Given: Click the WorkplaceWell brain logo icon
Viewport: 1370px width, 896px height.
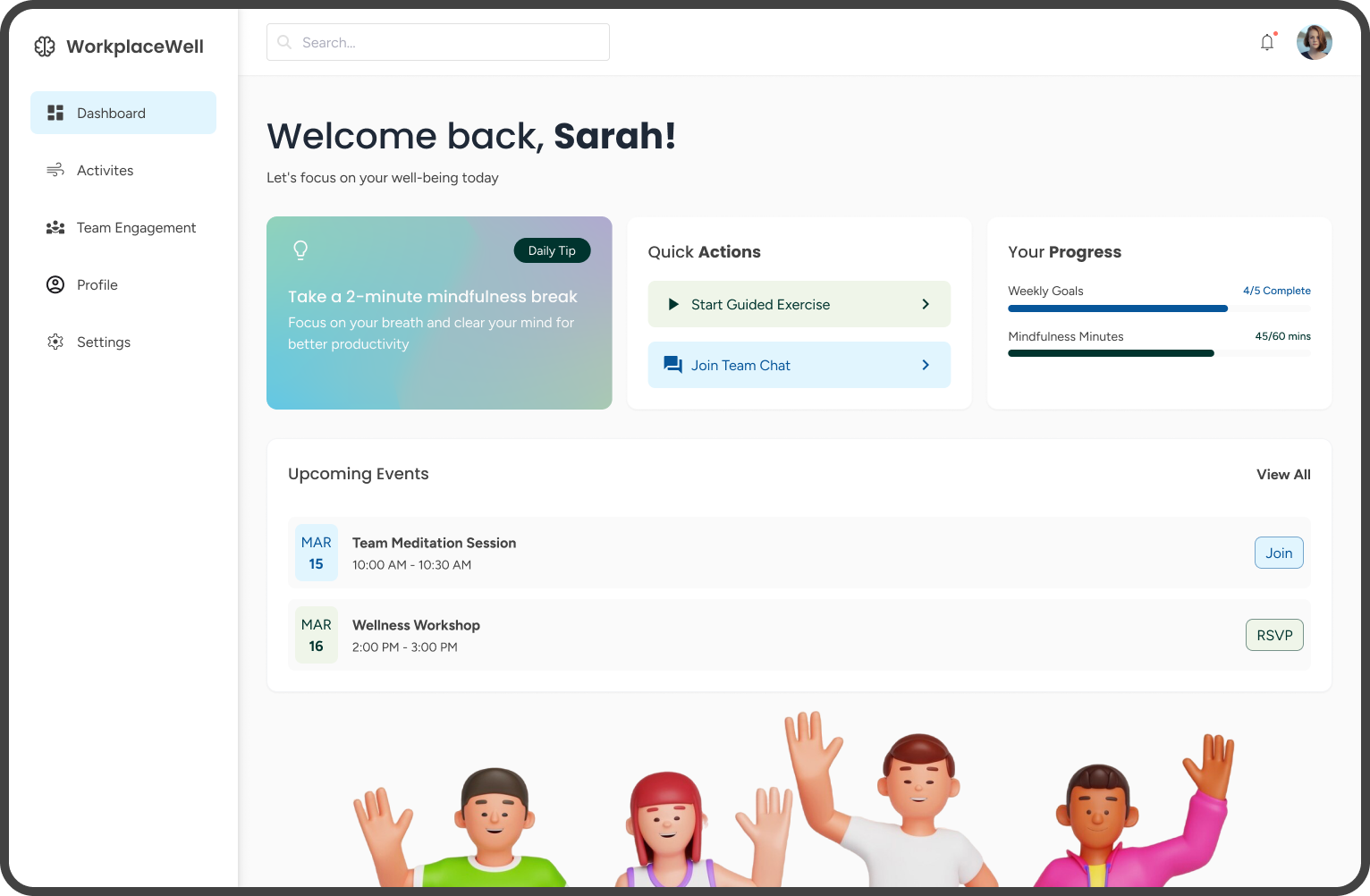Looking at the screenshot, I should click(x=45, y=46).
